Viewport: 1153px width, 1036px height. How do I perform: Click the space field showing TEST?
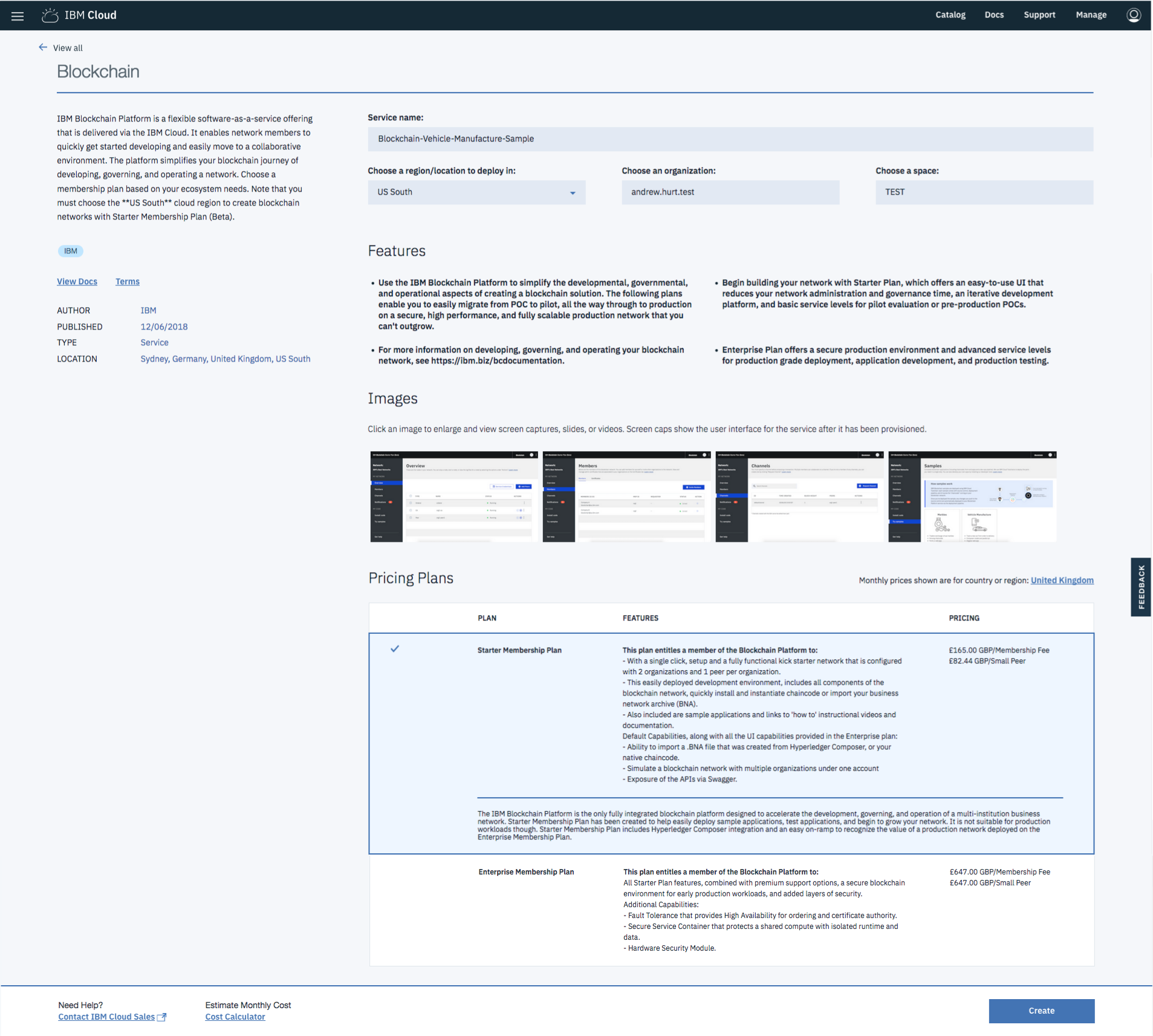(x=984, y=192)
